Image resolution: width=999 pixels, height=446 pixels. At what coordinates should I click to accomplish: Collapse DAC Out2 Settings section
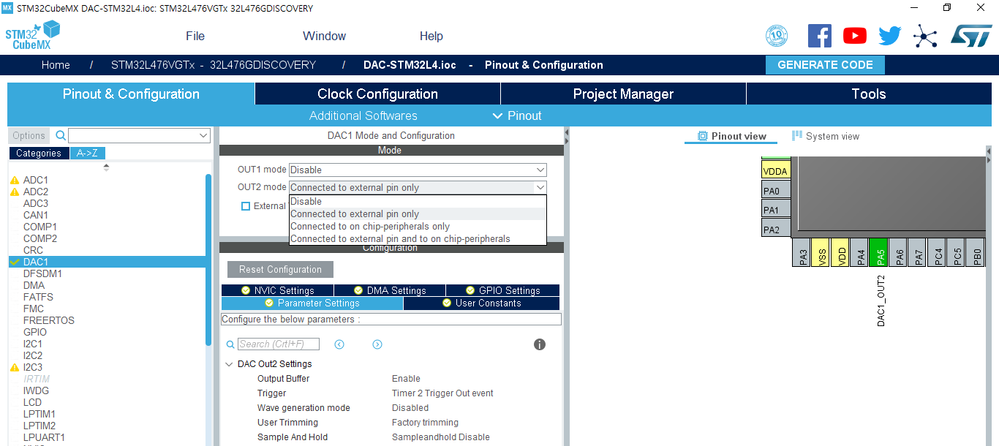[229, 364]
